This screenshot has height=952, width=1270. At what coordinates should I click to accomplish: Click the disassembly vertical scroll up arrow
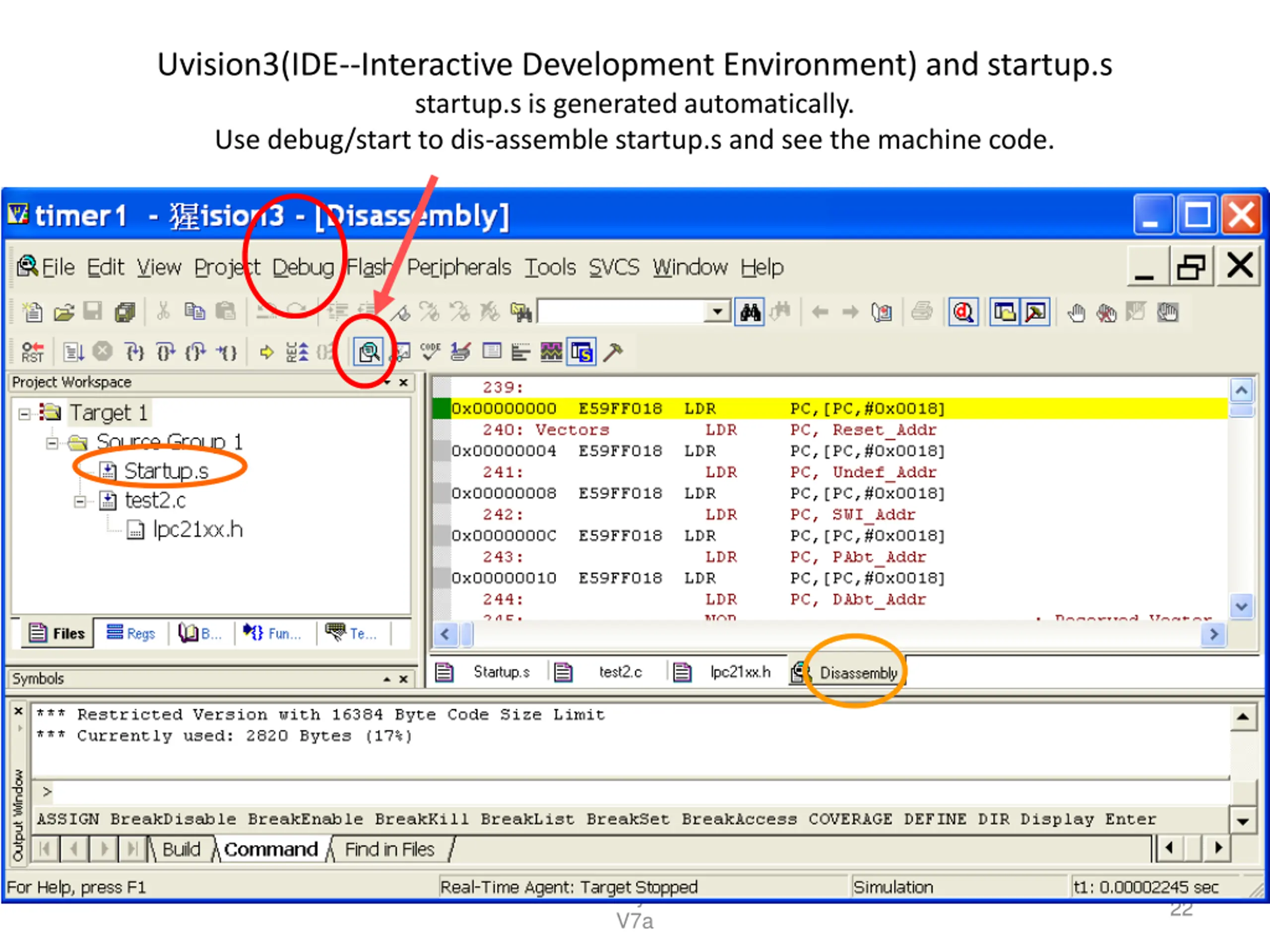[x=1241, y=391]
